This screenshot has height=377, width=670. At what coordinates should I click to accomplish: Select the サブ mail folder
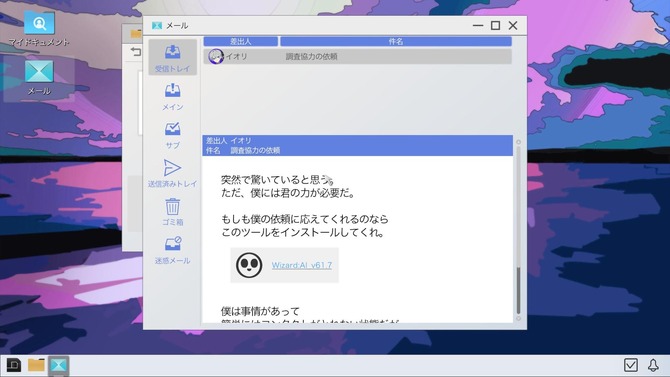pyautogui.click(x=173, y=135)
